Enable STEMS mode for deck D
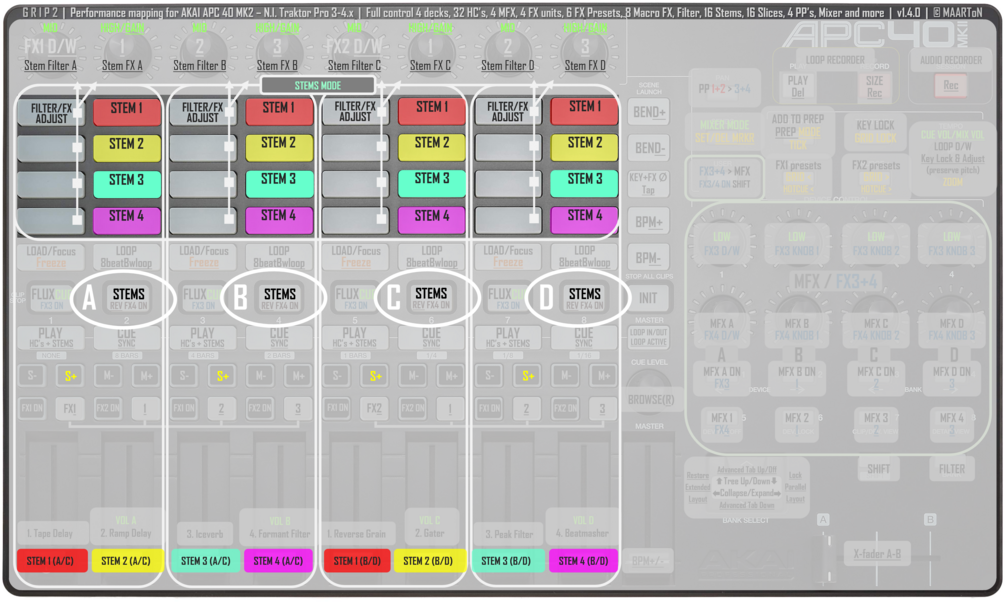 pyautogui.click(x=585, y=297)
